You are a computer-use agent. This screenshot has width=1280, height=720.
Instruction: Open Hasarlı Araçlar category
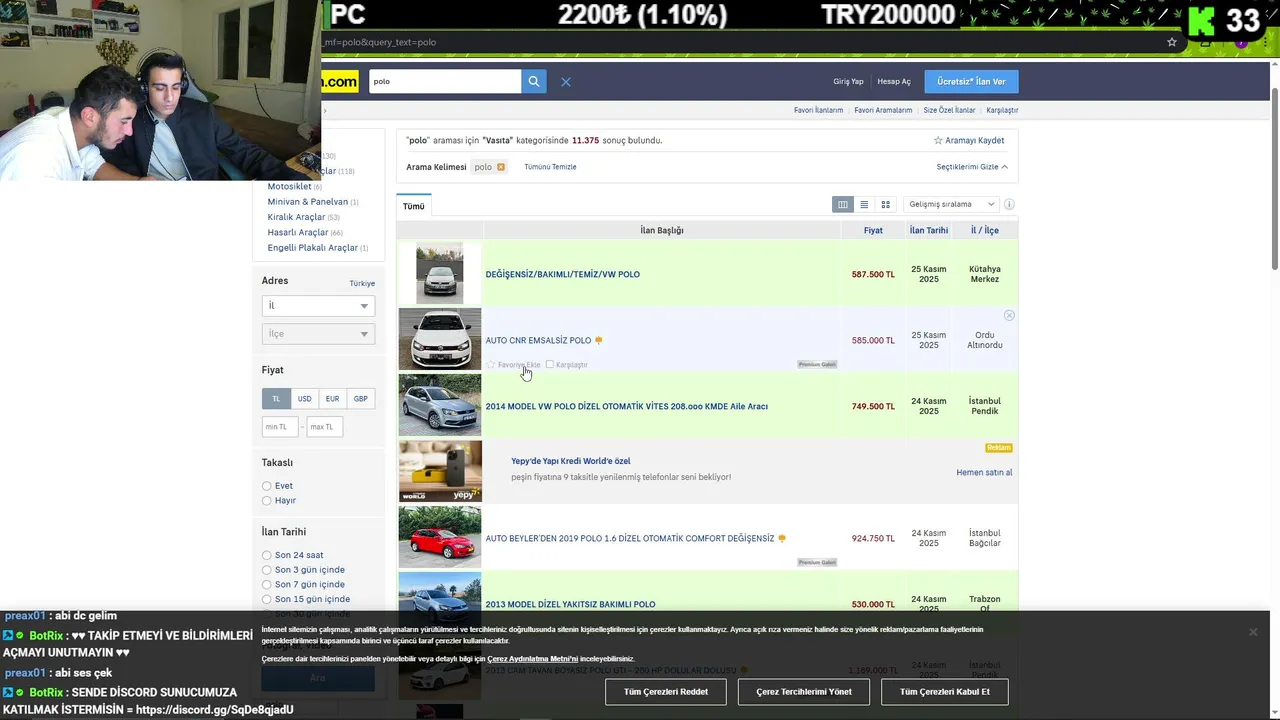coord(298,232)
